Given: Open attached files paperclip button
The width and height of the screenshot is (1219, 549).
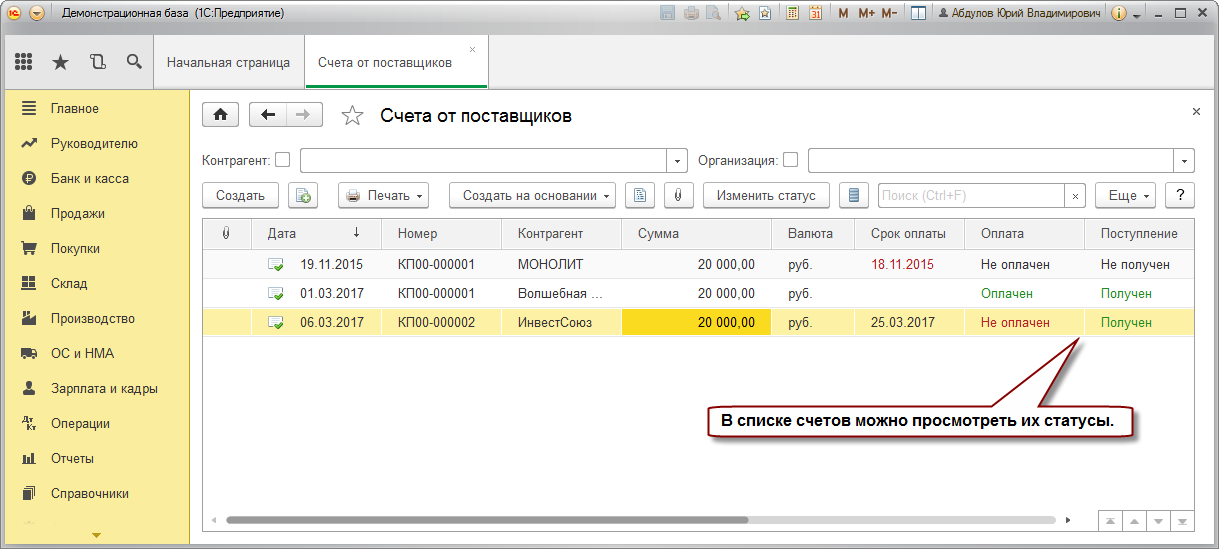Looking at the screenshot, I should tap(678, 196).
